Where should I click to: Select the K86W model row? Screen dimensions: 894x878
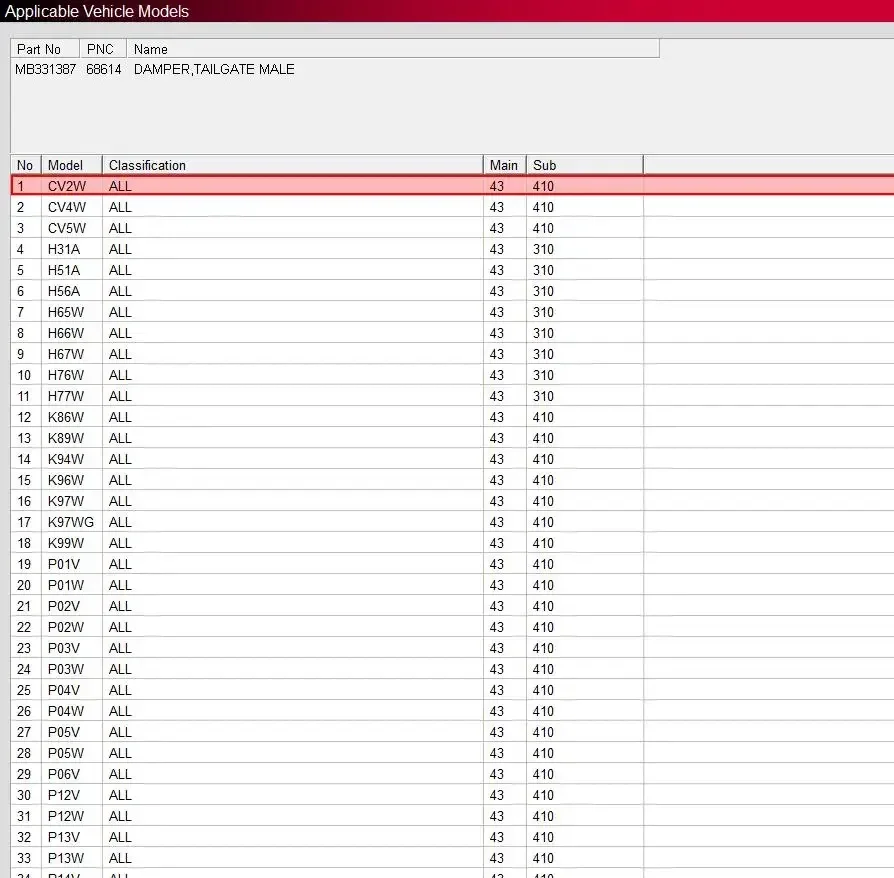click(x=453, y=417)
